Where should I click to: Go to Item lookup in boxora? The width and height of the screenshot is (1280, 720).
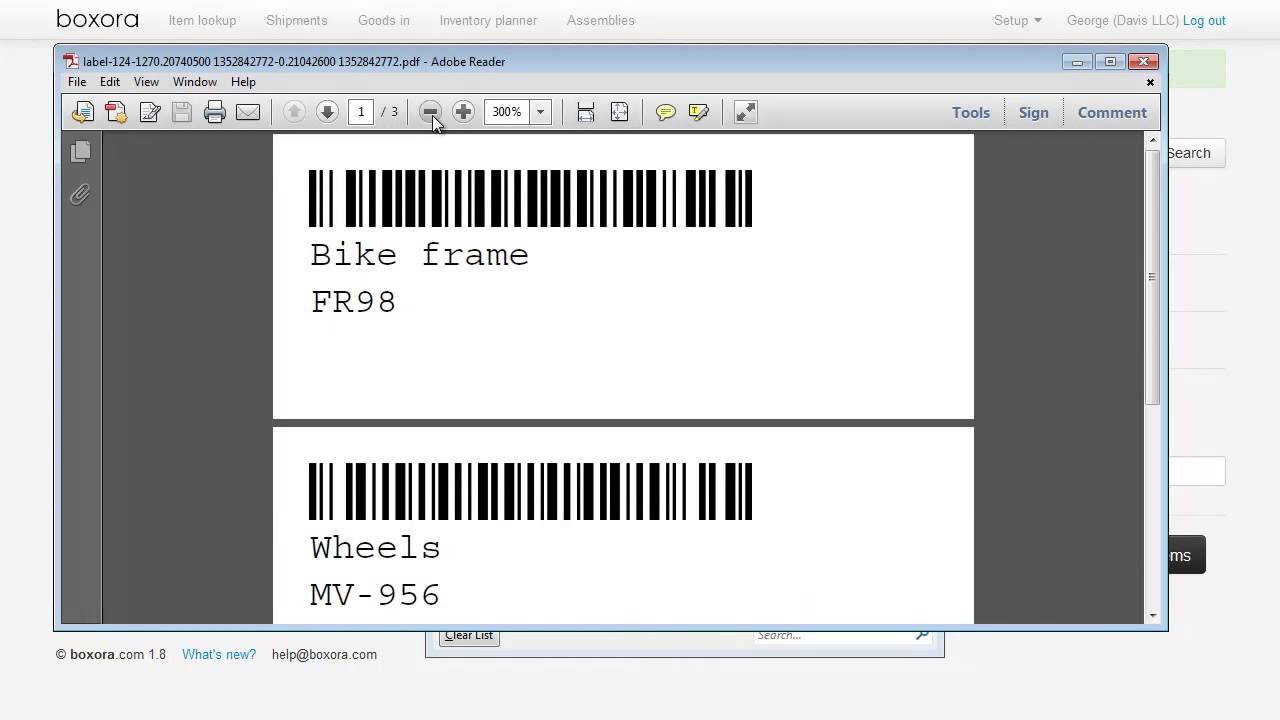202,20
